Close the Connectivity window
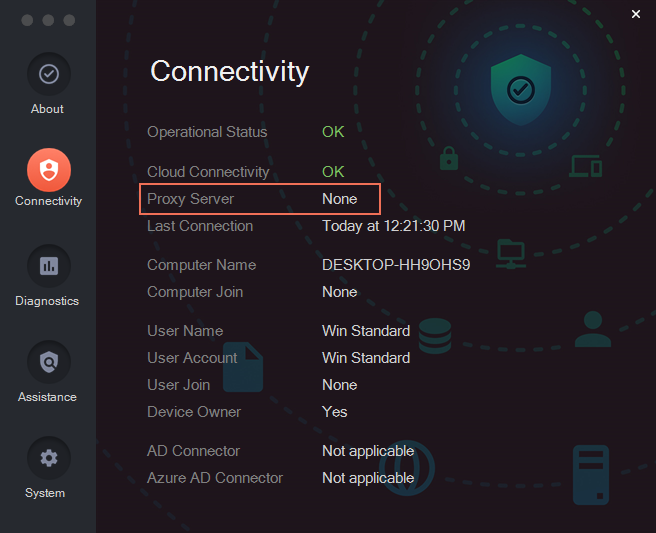The height and width of the screenshot is (533, 656). point(636,14)
